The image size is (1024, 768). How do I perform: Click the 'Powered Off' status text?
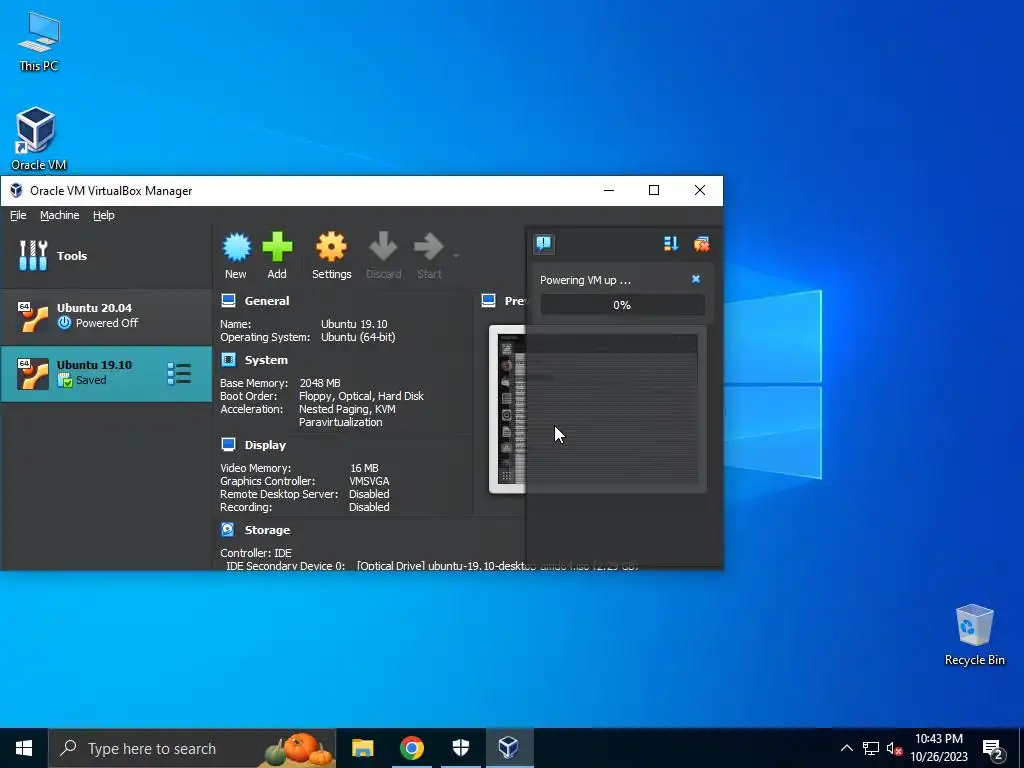click(x=106, y=323)
